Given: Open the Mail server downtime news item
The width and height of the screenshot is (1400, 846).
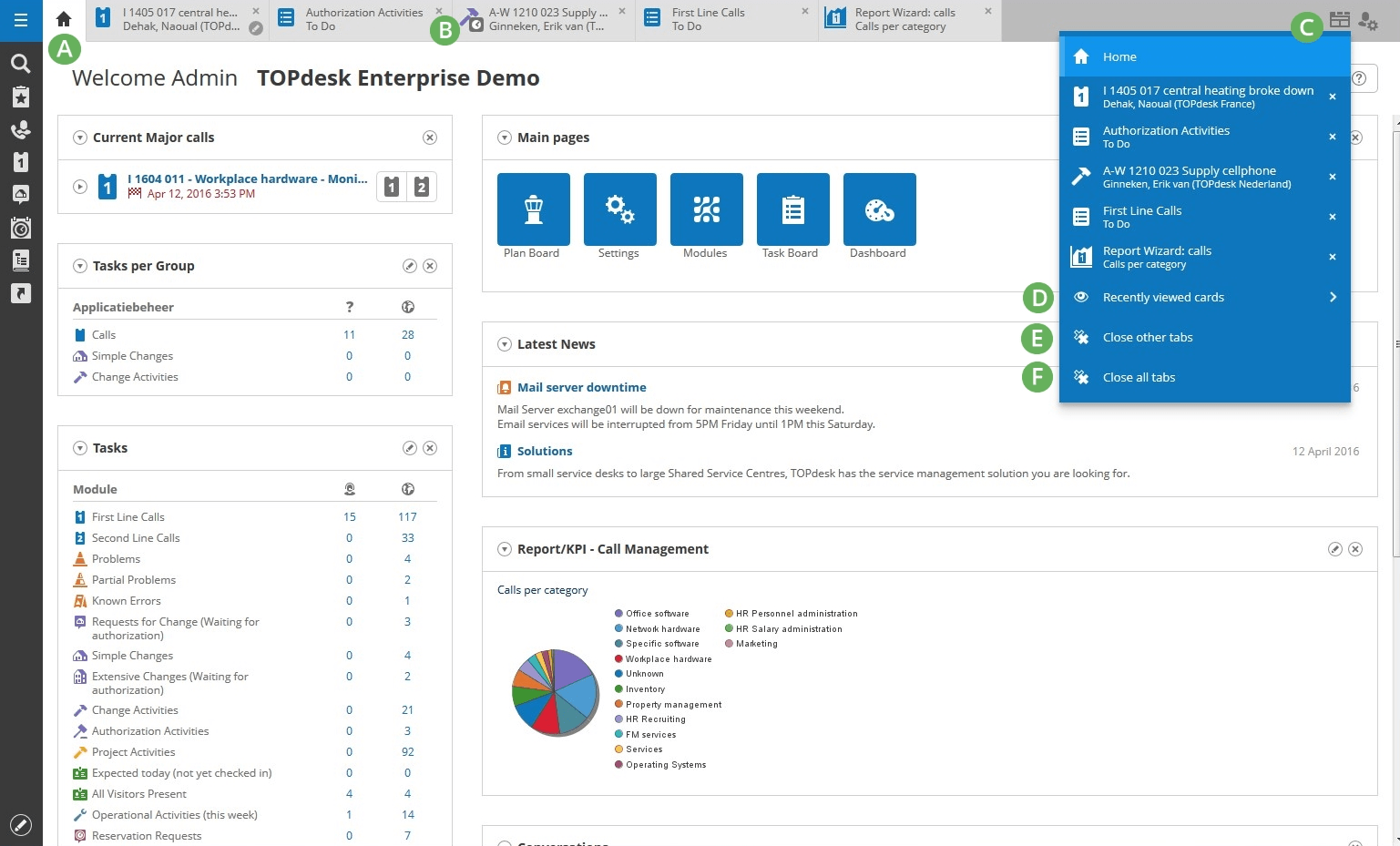Looking at the screenshot, I should pyautogui.click(x=582, y=387).
